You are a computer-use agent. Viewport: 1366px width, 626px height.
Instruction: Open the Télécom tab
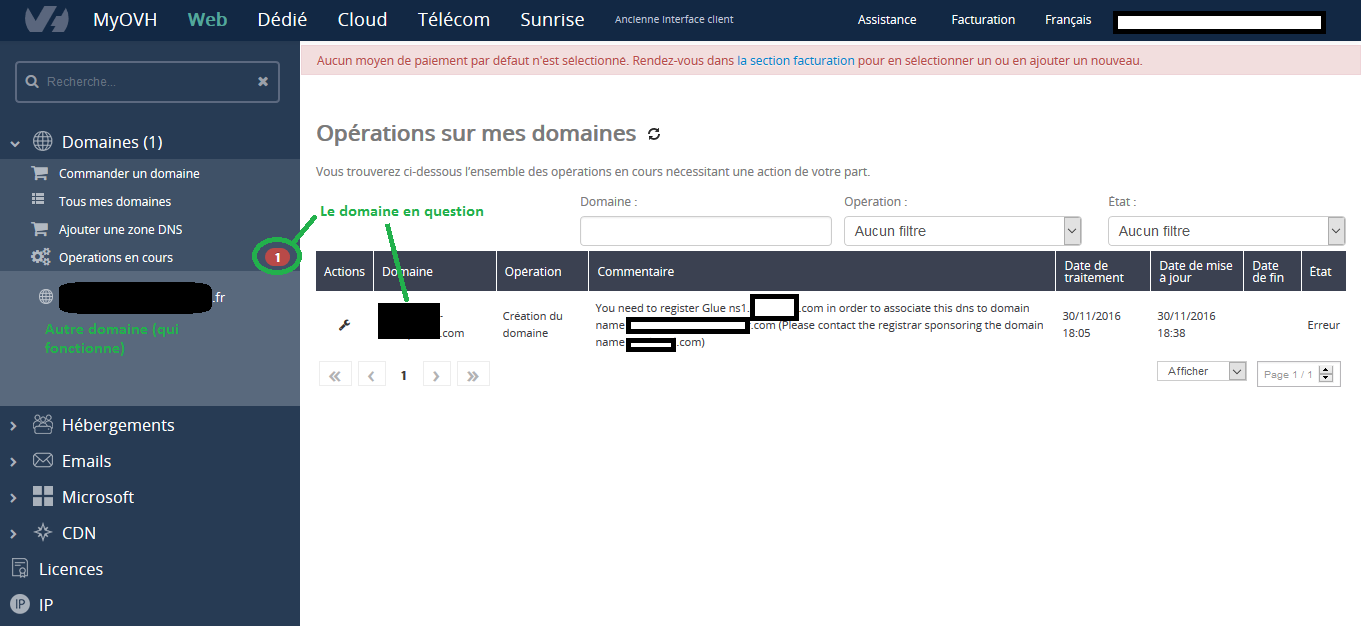[x=453, y=20]
